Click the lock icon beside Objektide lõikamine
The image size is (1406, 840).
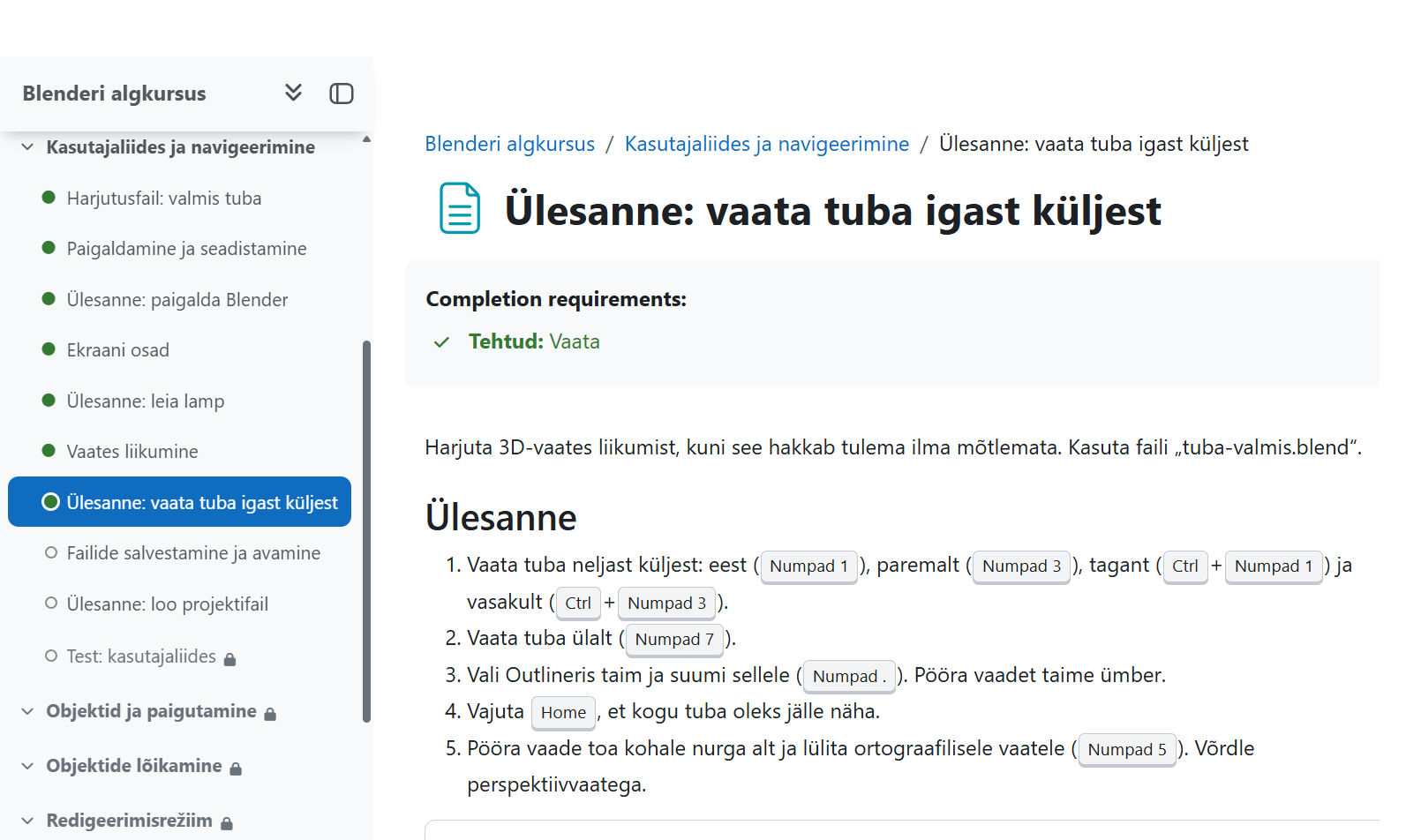236,769
